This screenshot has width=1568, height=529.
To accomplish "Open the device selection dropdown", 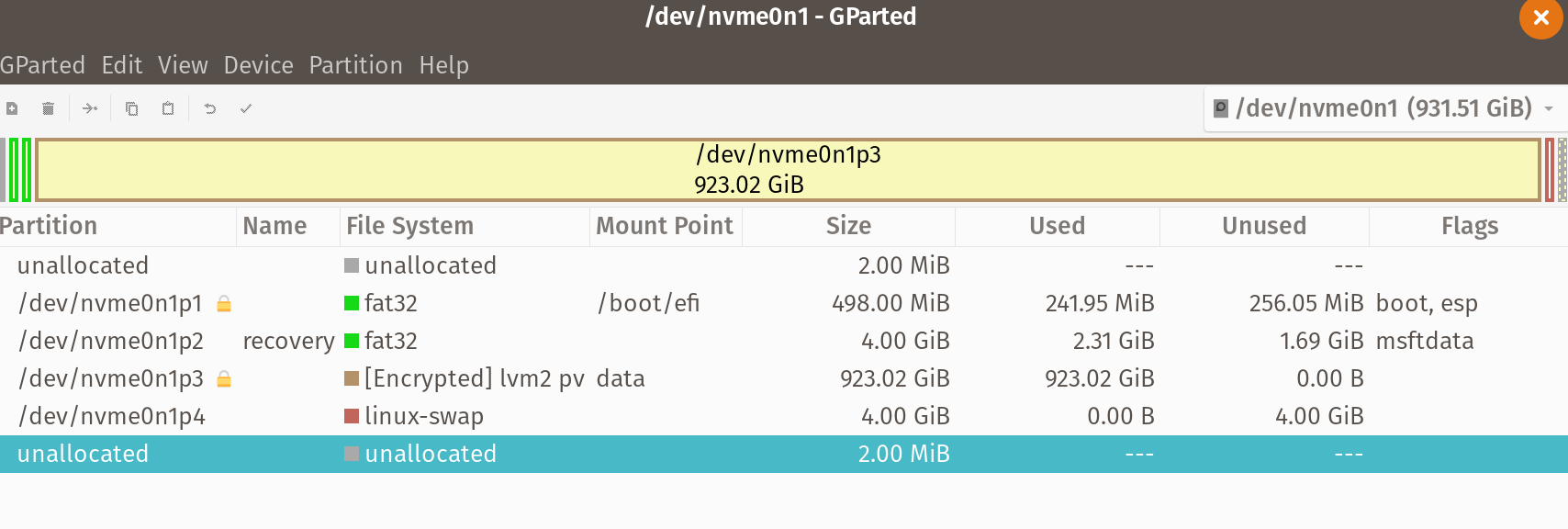I will coord(1377,107).
